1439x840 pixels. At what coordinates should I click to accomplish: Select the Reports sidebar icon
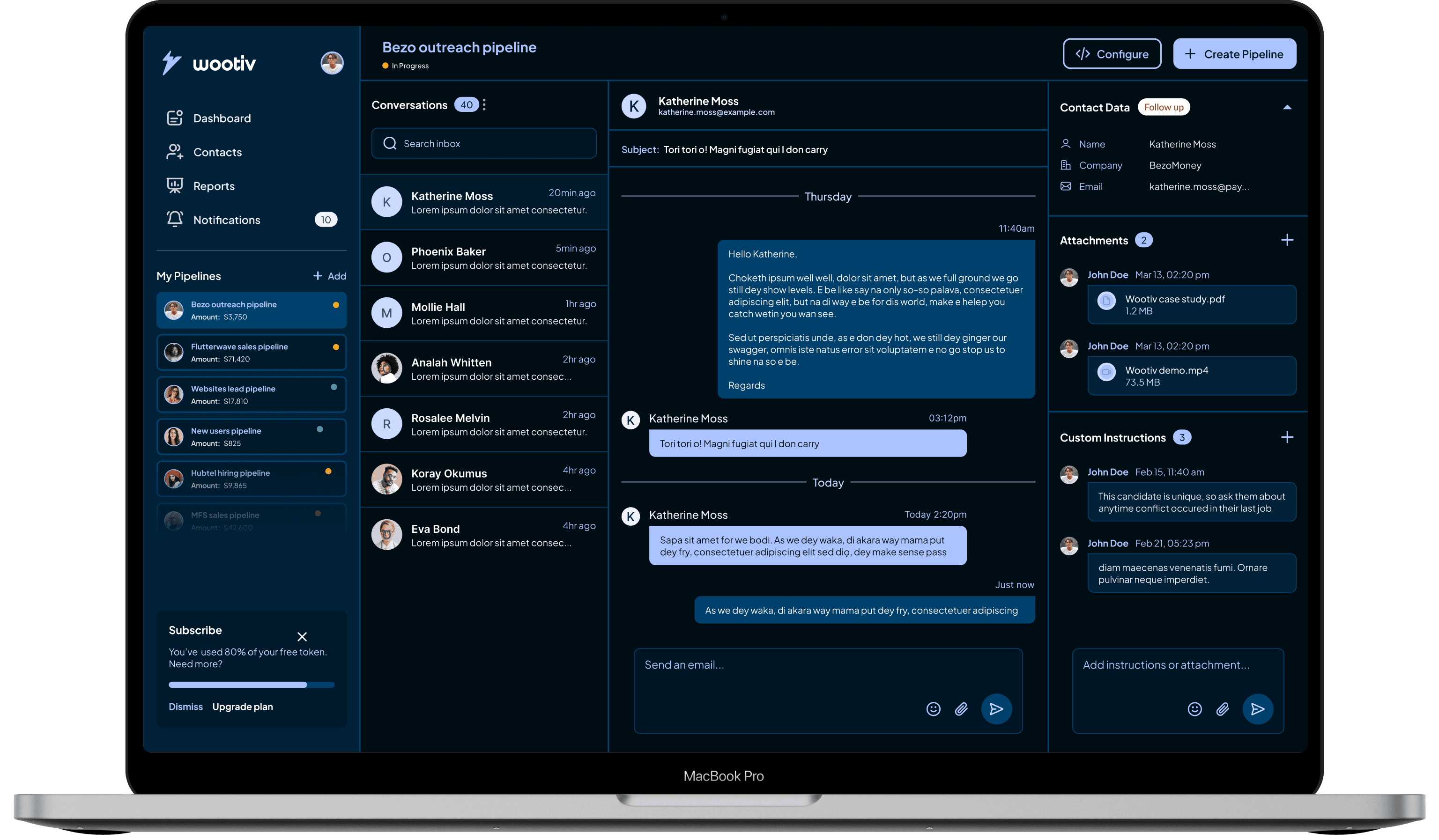click(x=174, y=185)
